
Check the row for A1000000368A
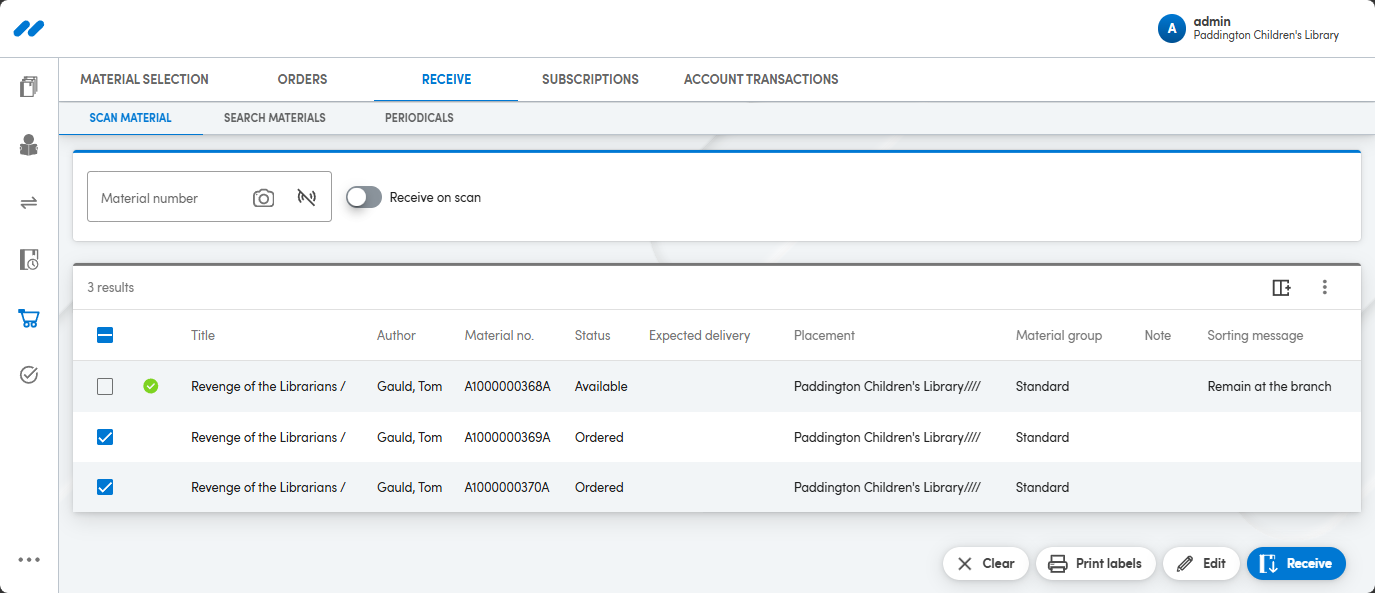105,386
